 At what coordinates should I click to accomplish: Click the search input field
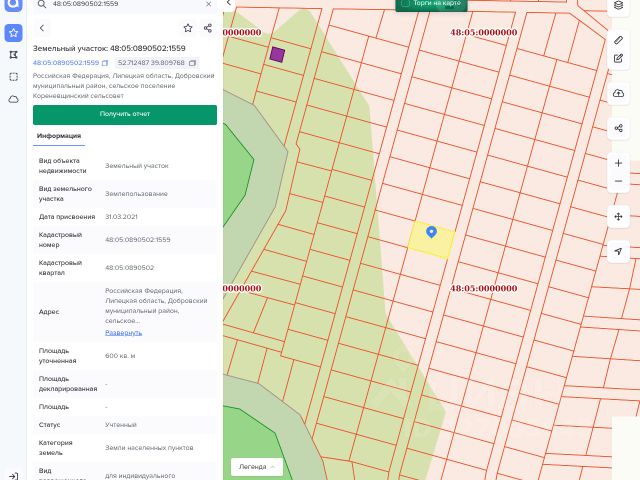click(125, 4)
